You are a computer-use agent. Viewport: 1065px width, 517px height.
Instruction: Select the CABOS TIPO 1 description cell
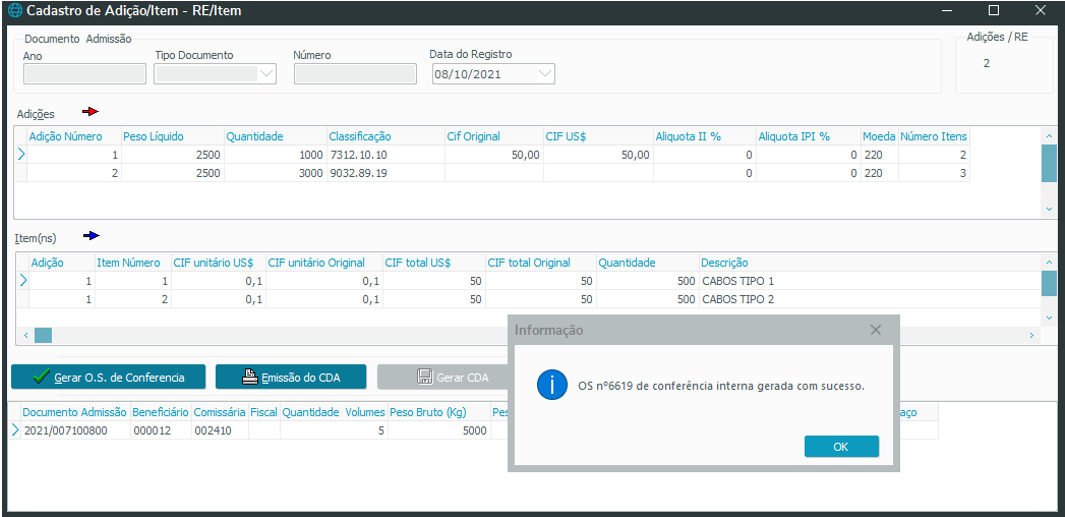pos(869,281)
